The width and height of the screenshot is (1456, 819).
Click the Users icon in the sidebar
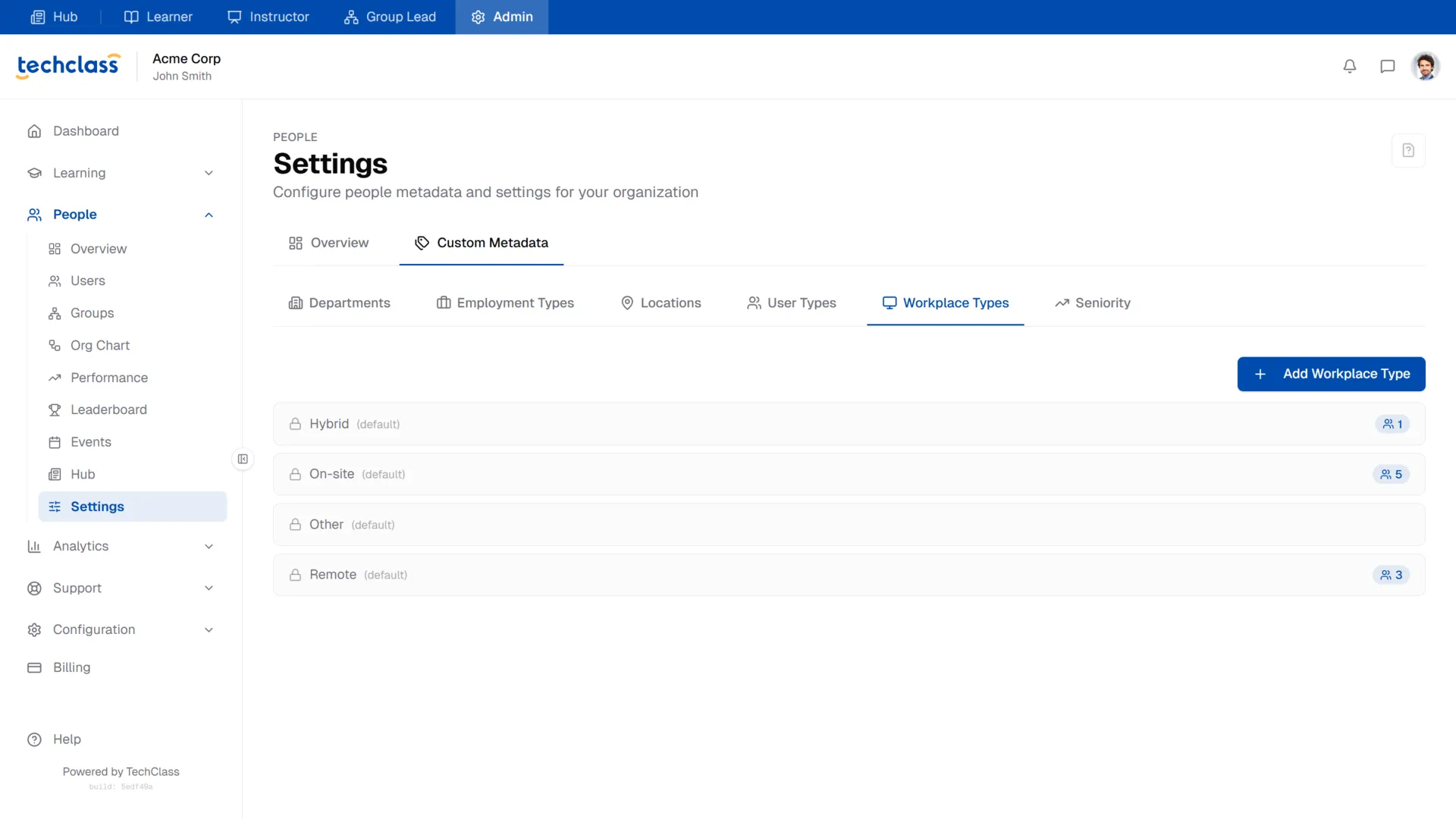click(55, 281)
